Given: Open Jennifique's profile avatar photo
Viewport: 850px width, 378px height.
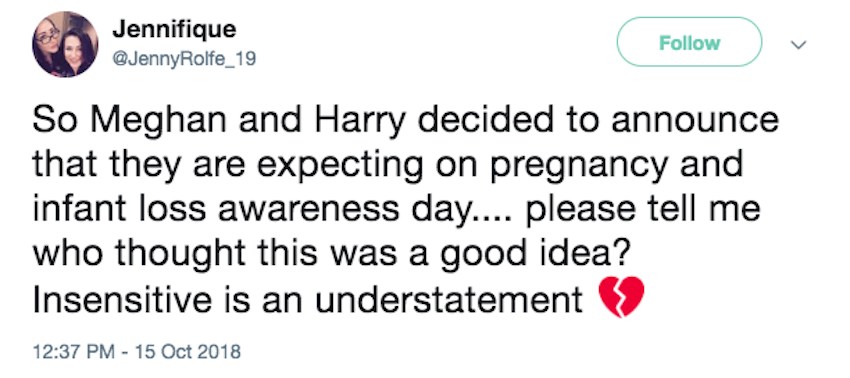Looking at the screenshot, I should click(65, 44).
